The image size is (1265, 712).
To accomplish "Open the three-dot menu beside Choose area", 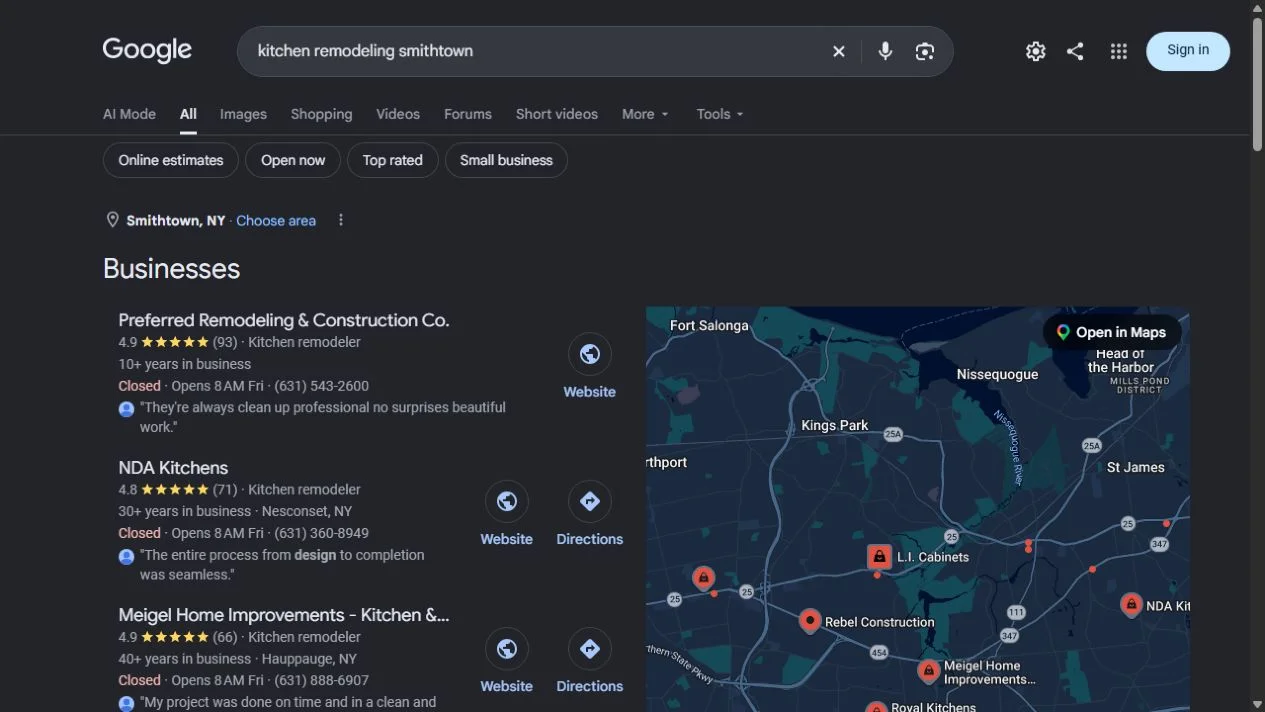I will click(x=341, y=220).
